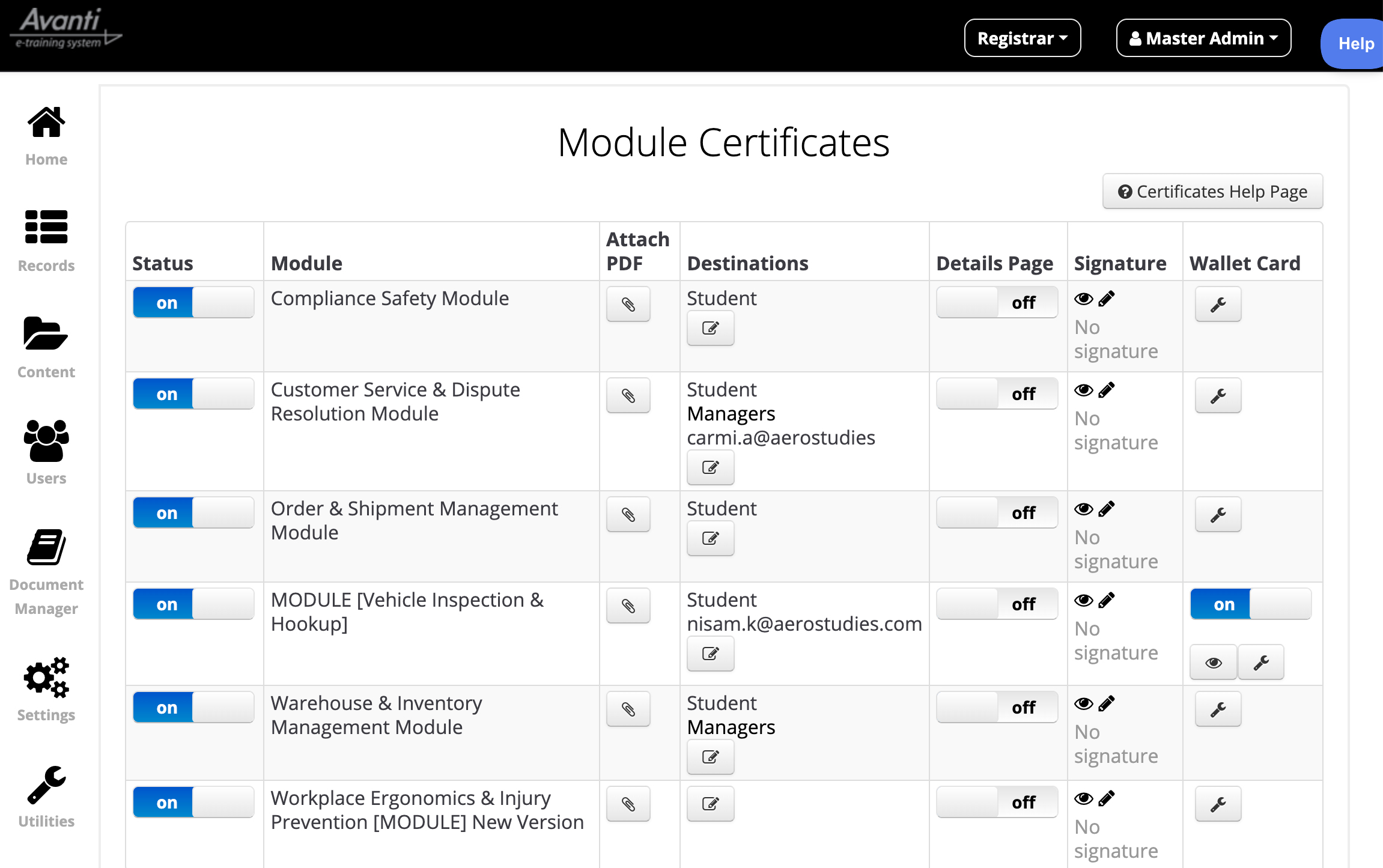Edit signature pencil for Warehouse & Inventory module
The width and height of the screenshot is (1383, 868).
(x=1107, y=703)
